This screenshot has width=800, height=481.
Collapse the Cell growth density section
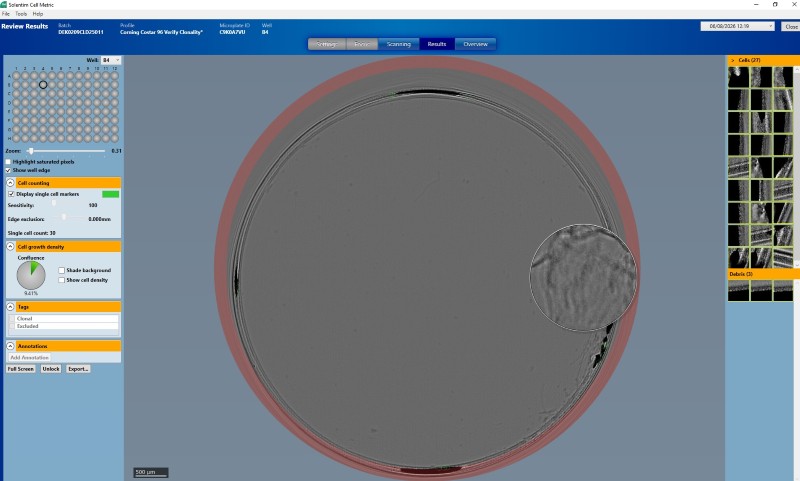pyautogui.click(x=10, y=246)
